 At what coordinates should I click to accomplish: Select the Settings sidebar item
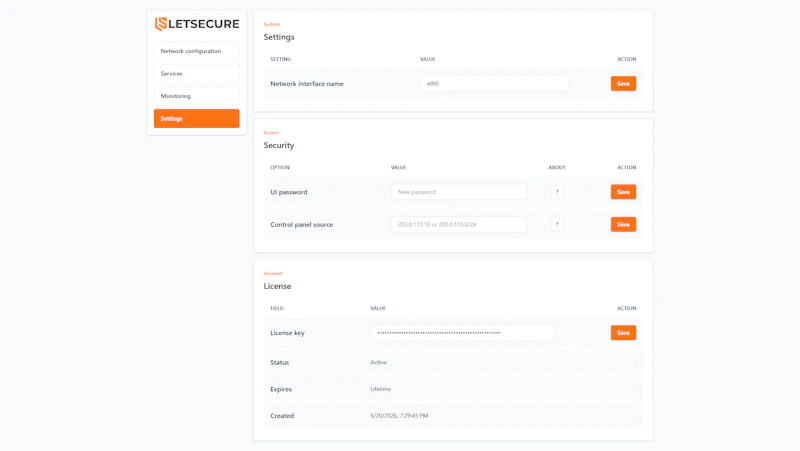196,118
